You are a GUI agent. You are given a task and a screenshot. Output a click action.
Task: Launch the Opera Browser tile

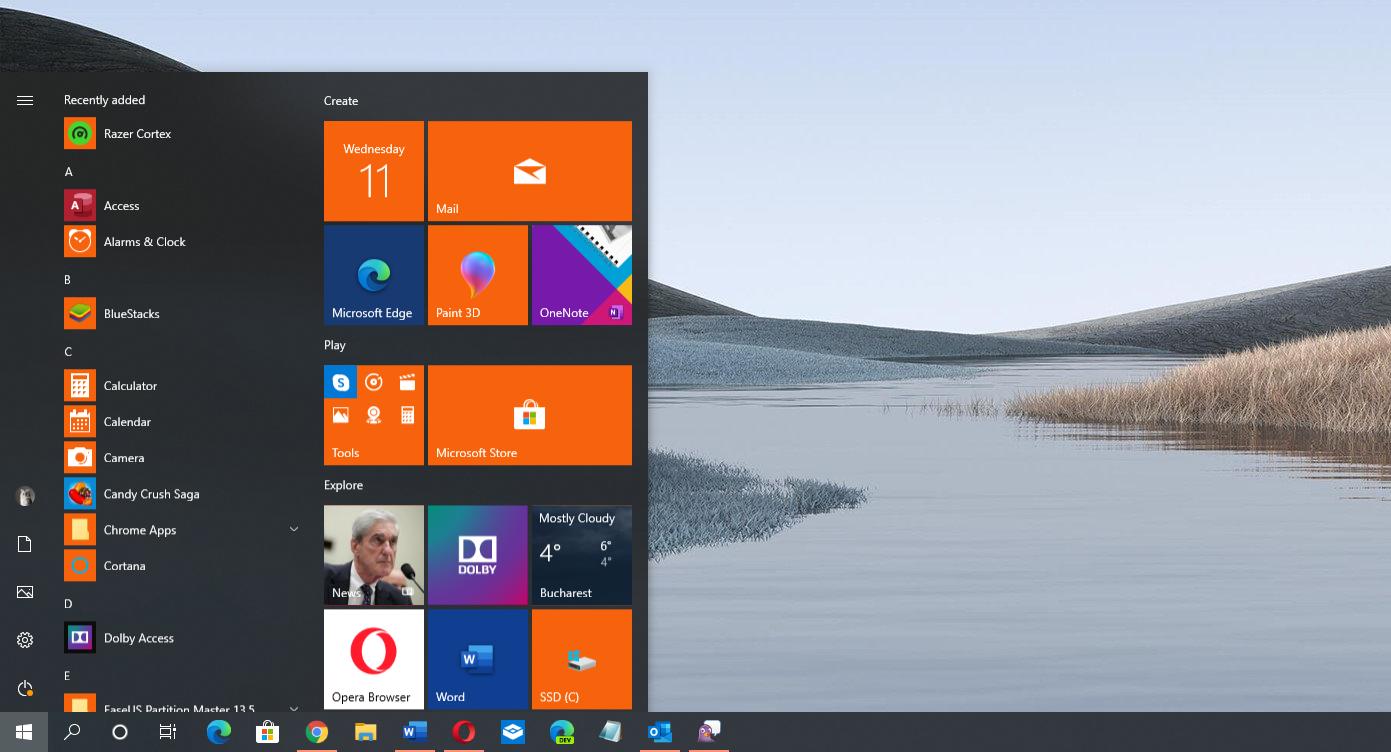pos(374,659)
